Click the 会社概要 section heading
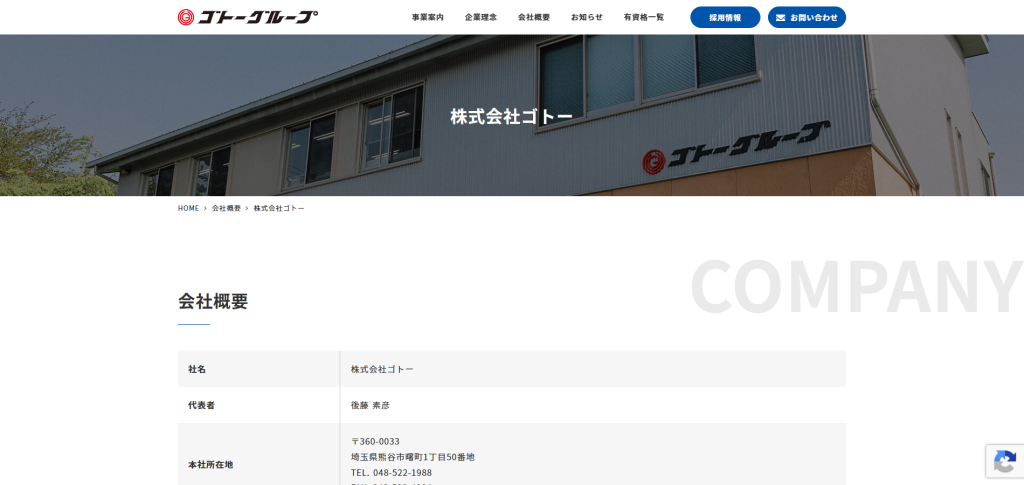Image resolution: width=1024 pixels, height=485 pixels. 213,302
